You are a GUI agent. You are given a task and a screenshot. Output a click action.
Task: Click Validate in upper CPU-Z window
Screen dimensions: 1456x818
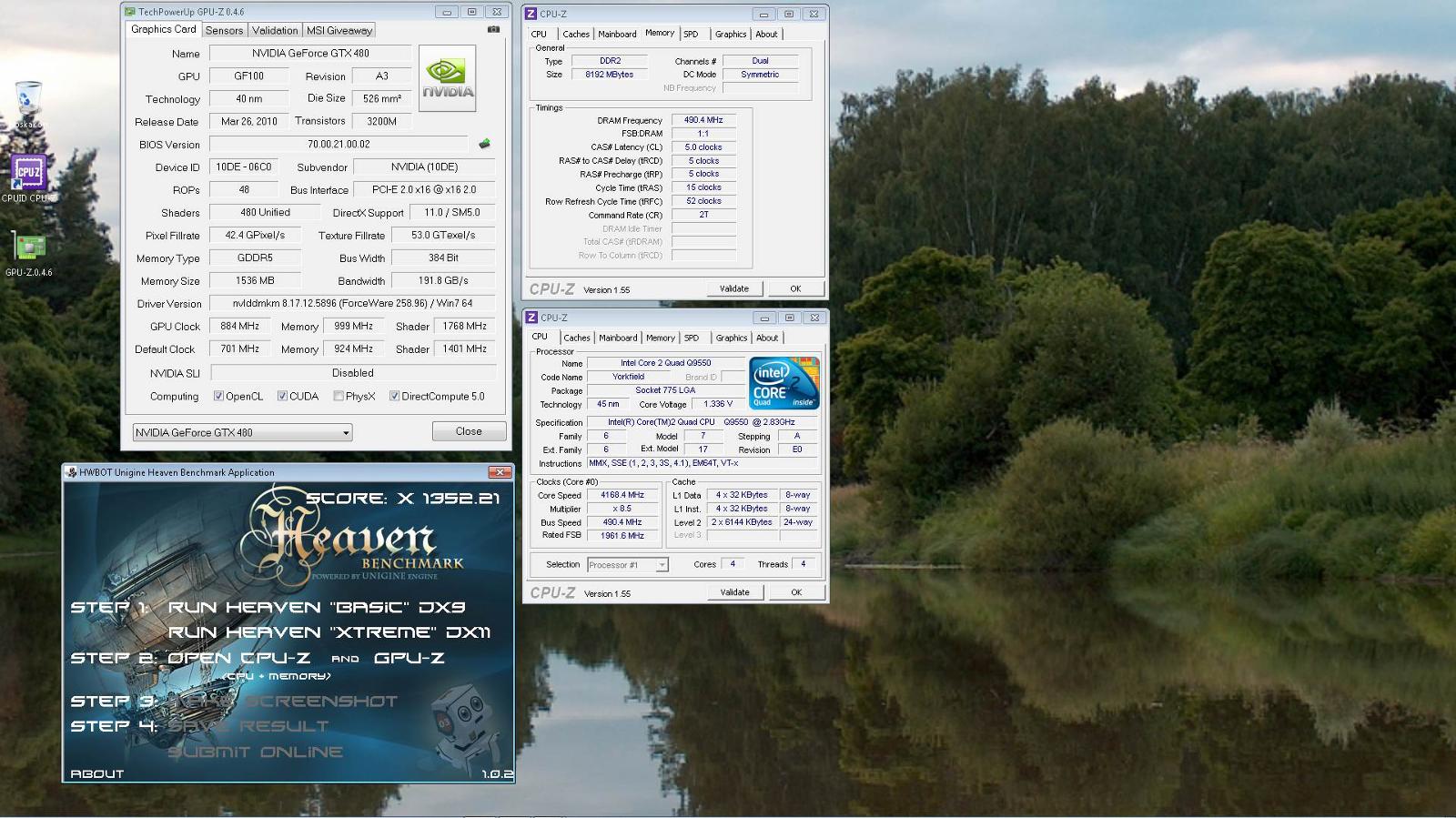tap(734, 288)
